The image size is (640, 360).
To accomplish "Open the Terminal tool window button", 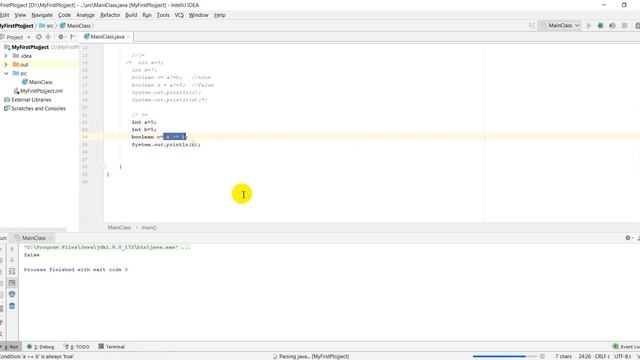I will (111, 347).
